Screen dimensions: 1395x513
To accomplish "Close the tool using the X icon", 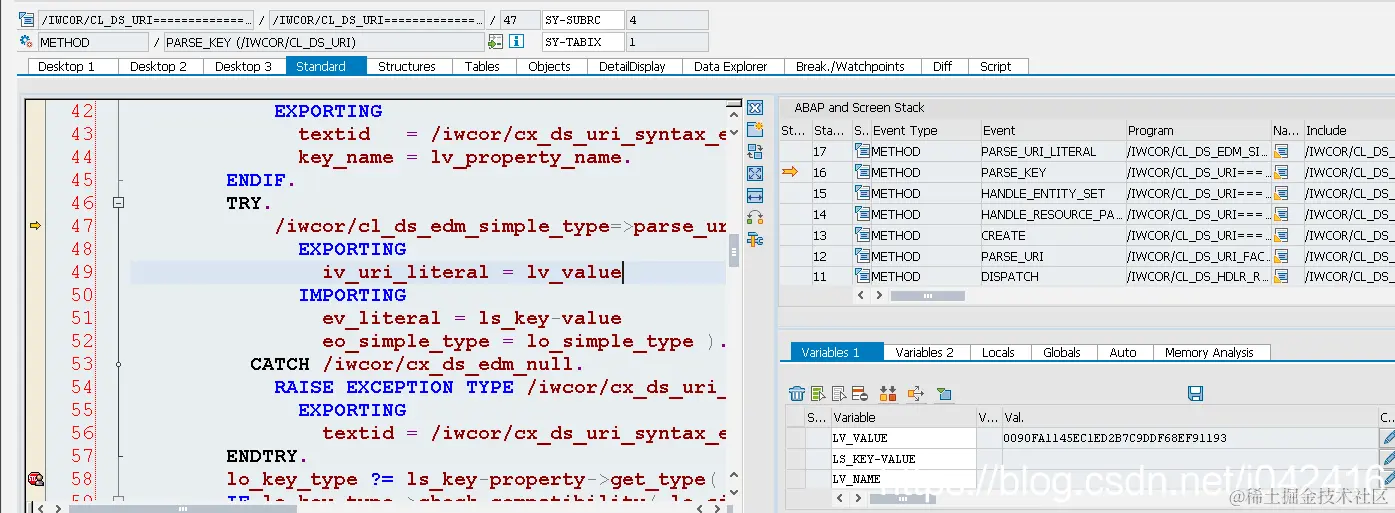I will pos(755,108).
